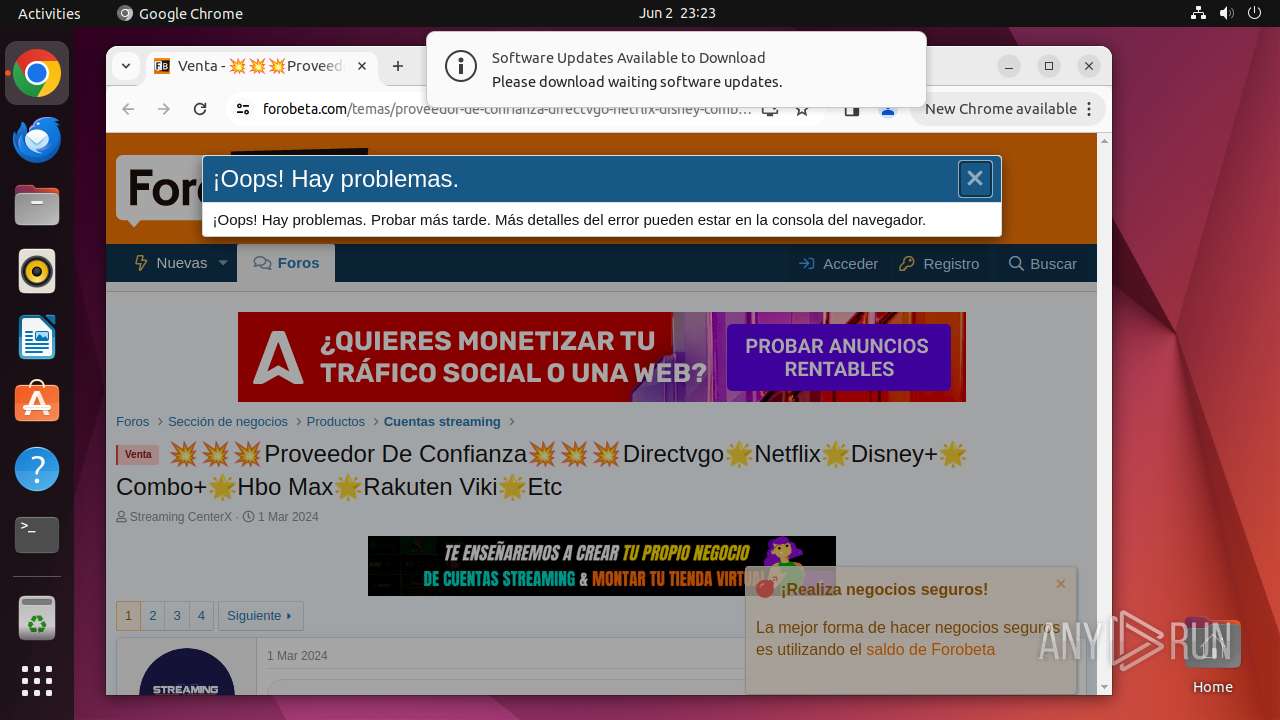
Task: Go to page 2 of thread
Action: tap(153, 616)
